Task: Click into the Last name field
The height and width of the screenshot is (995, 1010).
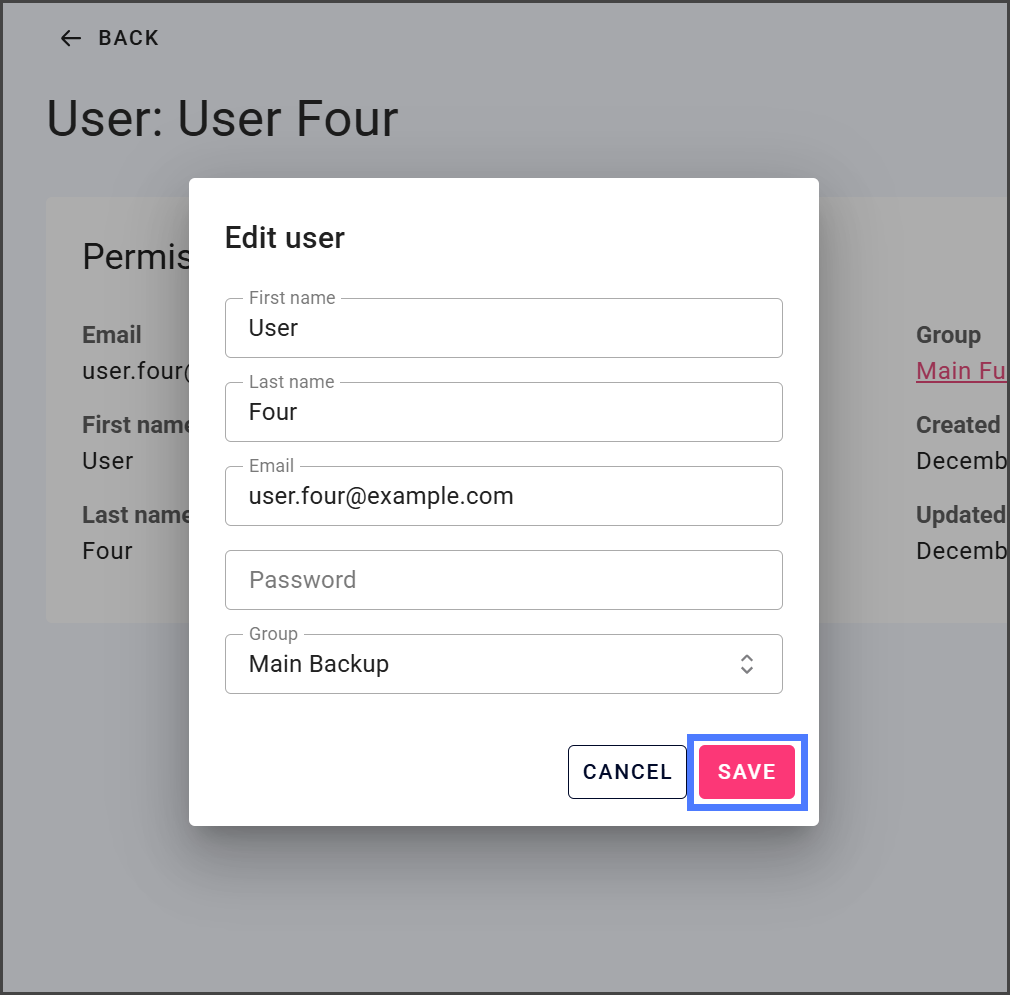Action: (503, 412)
